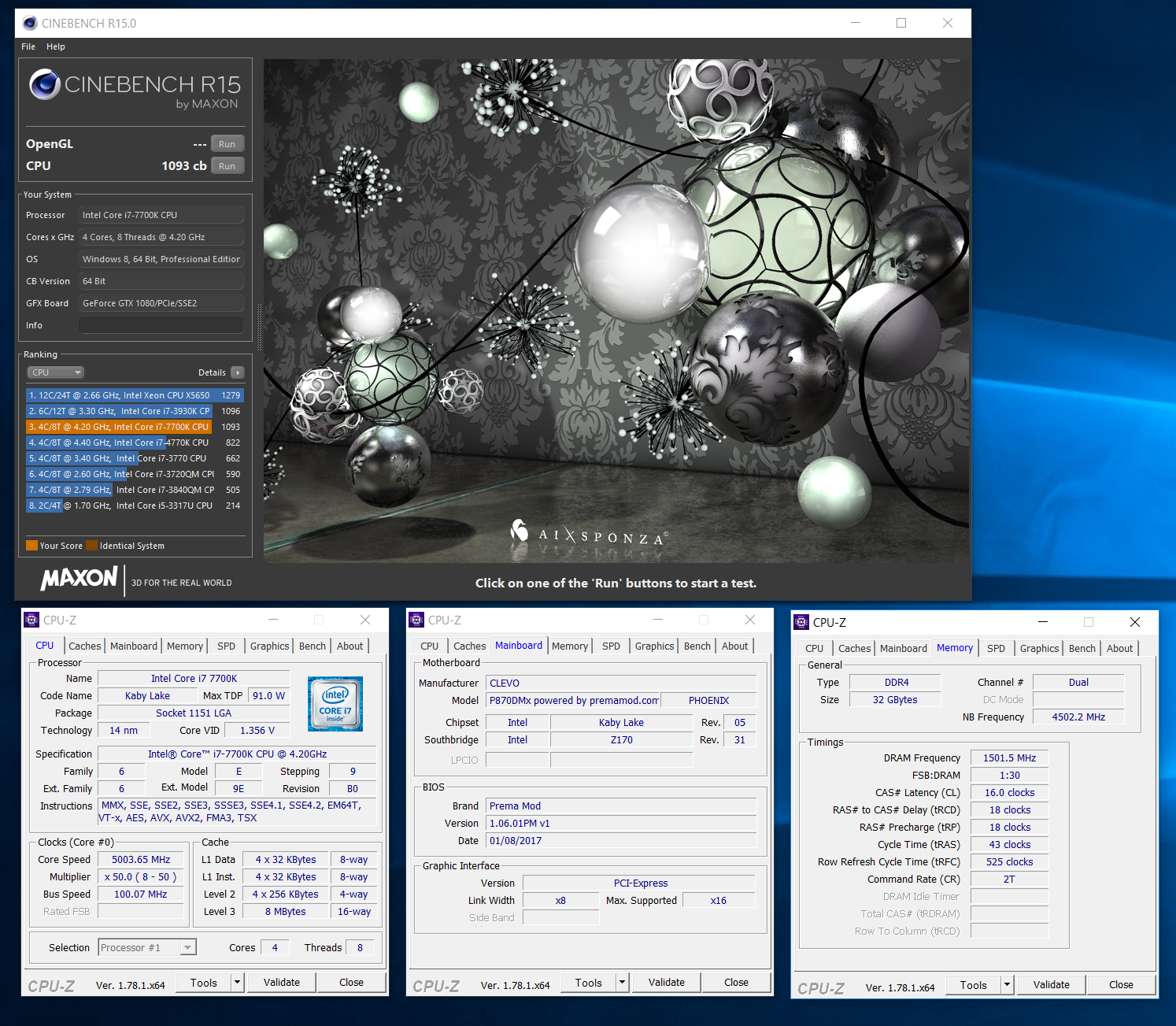
Task: Click Tools button in the CPU-Z Memory window
Action: (974, 984)
